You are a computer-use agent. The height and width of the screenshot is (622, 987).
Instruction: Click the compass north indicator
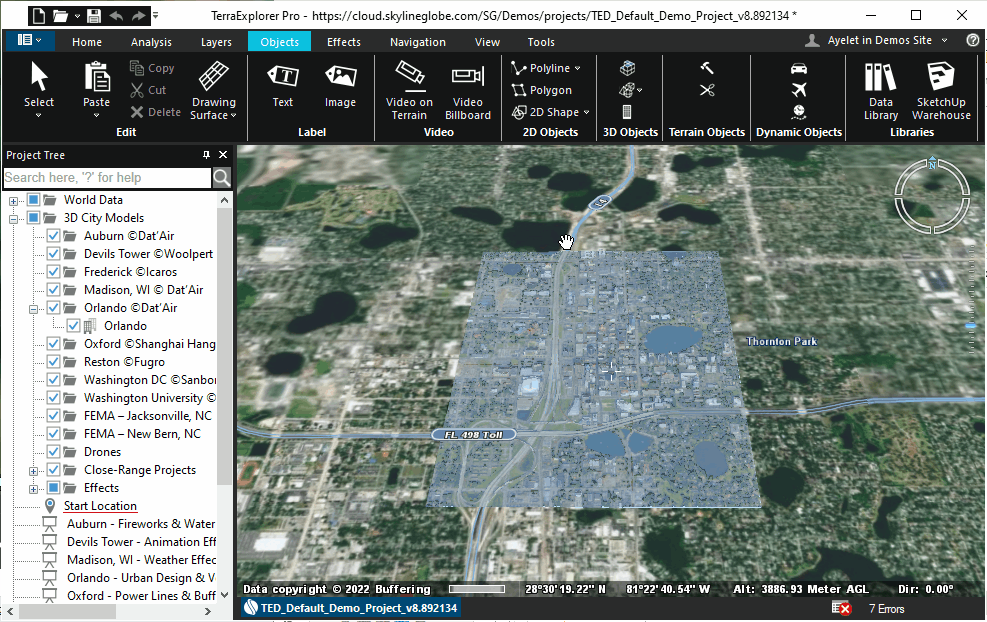(932, 164)
